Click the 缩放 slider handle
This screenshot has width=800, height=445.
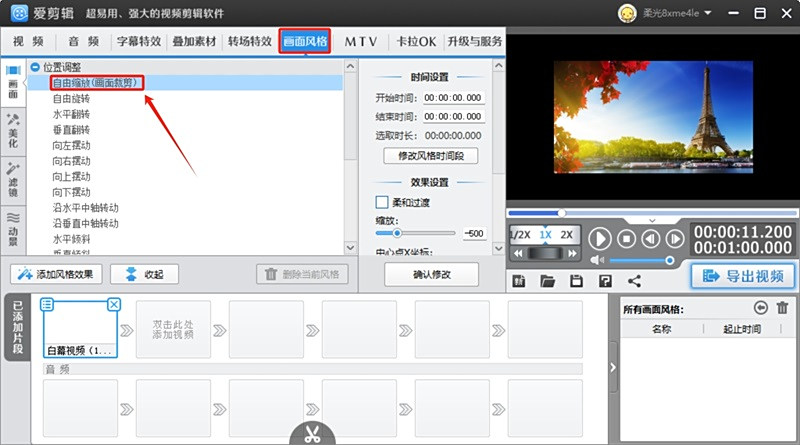click(x=397, y=233)
